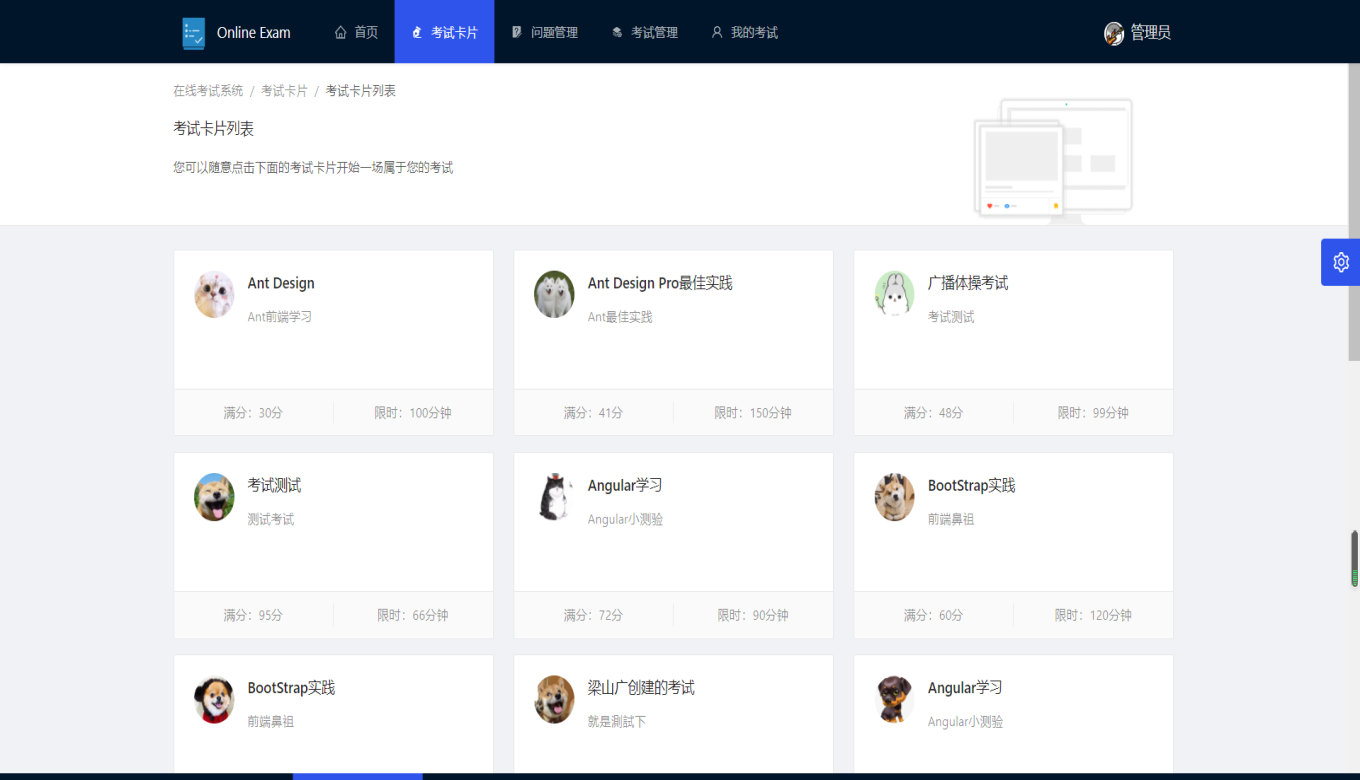Click the 考试卡片 breadcrumb link

pyautogui.click(x=284, y=91)
